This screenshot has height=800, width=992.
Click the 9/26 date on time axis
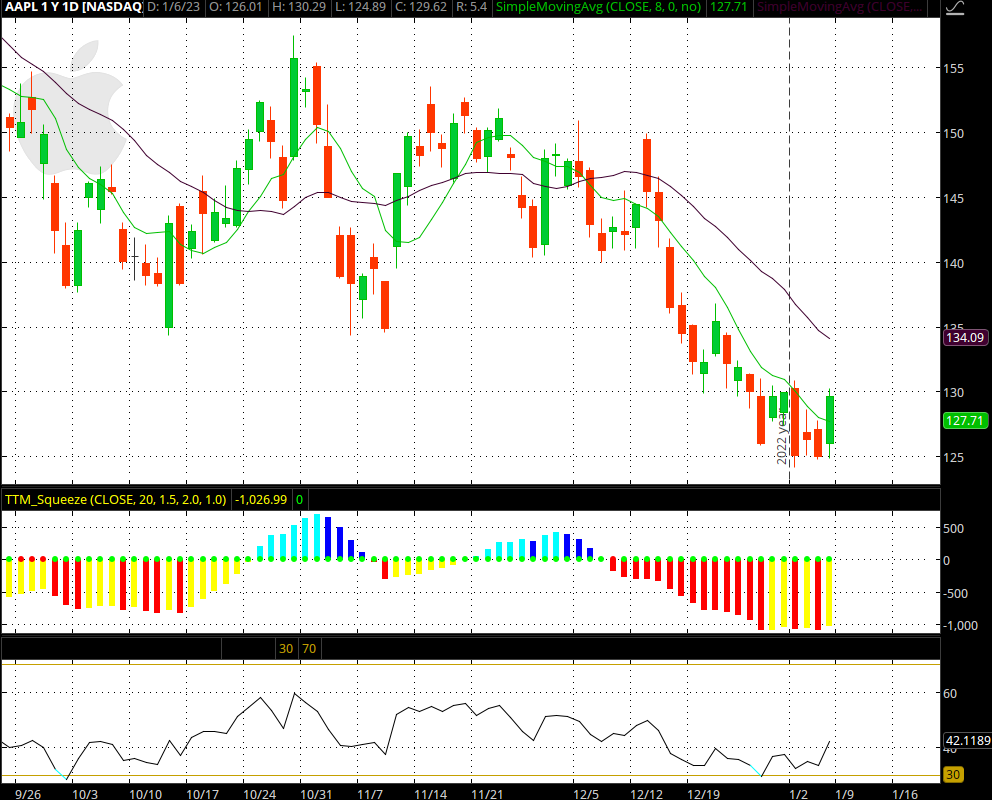coord(28,794)
